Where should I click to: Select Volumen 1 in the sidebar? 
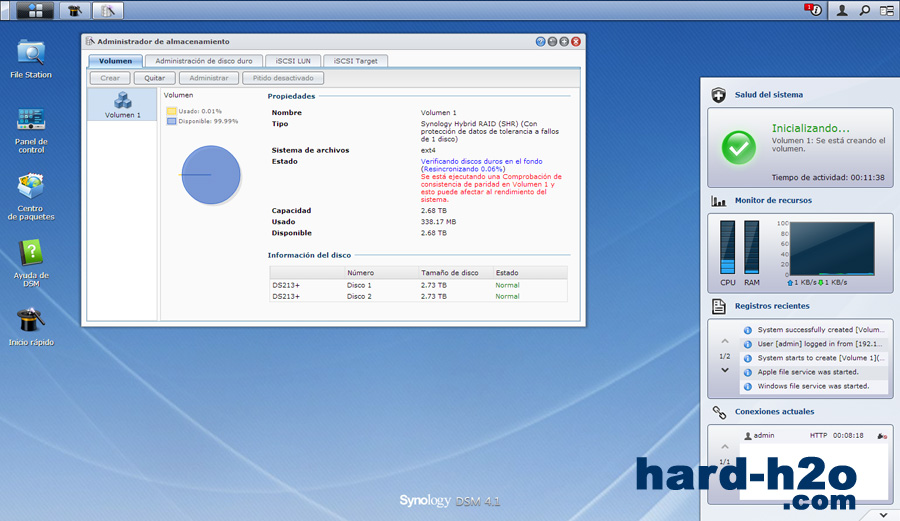click(122, 104)
